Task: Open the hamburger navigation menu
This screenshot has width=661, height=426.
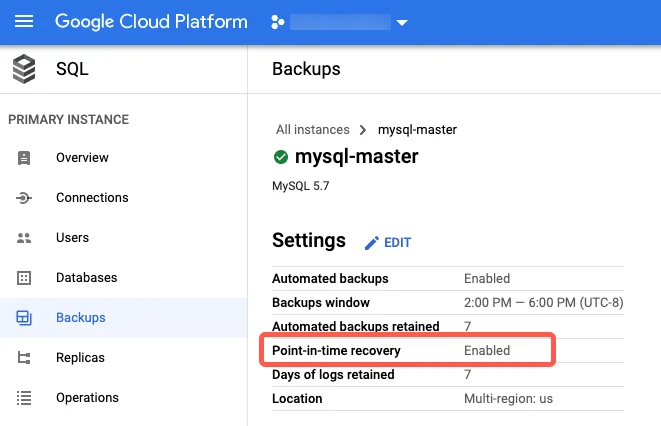Action: [x=24, y=22]
